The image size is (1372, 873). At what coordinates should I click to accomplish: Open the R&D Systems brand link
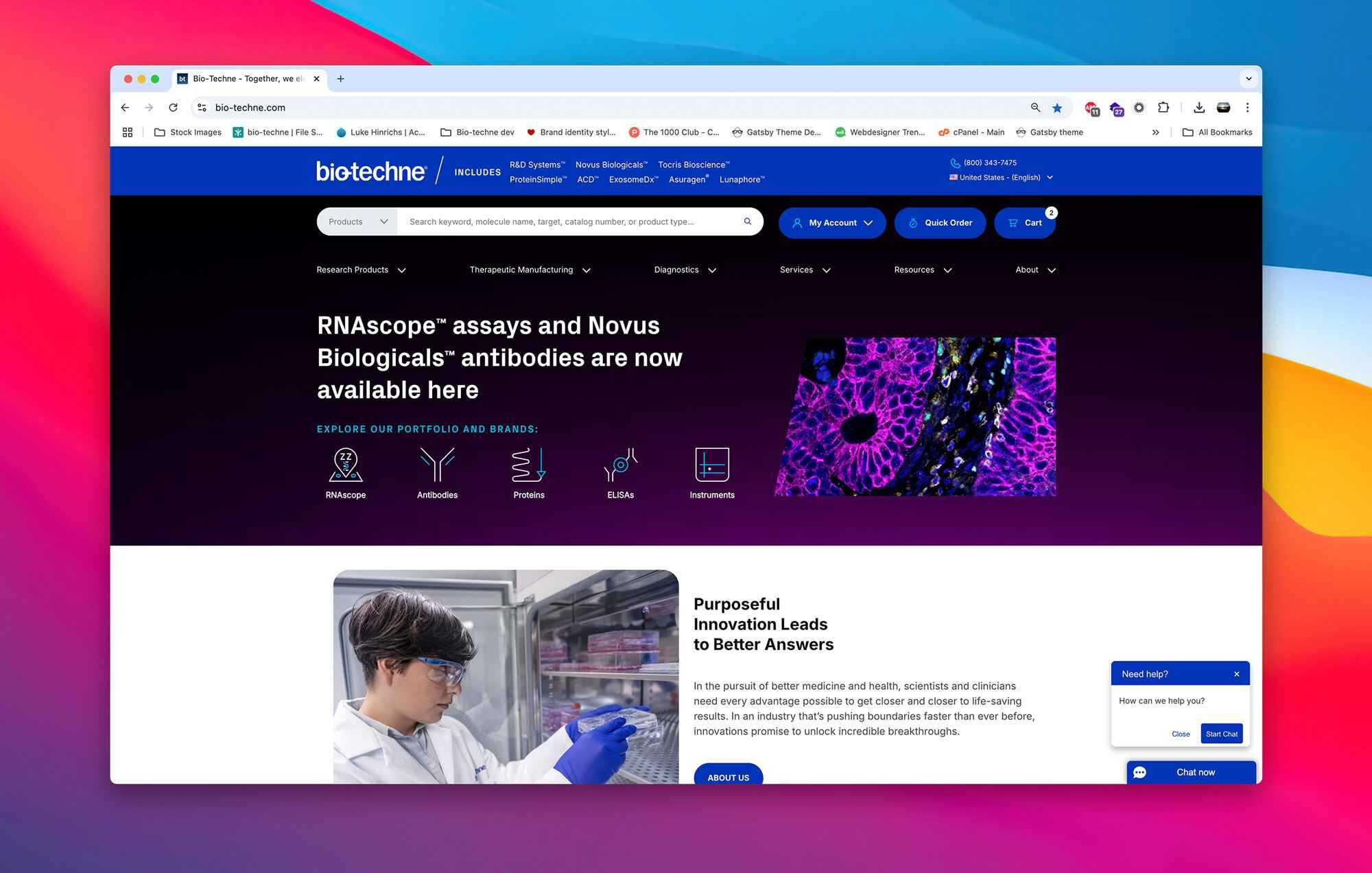[537, 165]
